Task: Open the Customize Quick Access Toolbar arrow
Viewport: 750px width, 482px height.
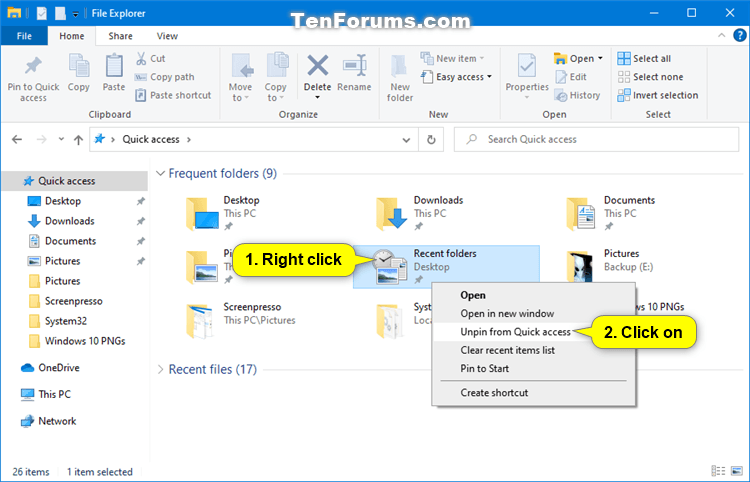Action: pos(76,14)
